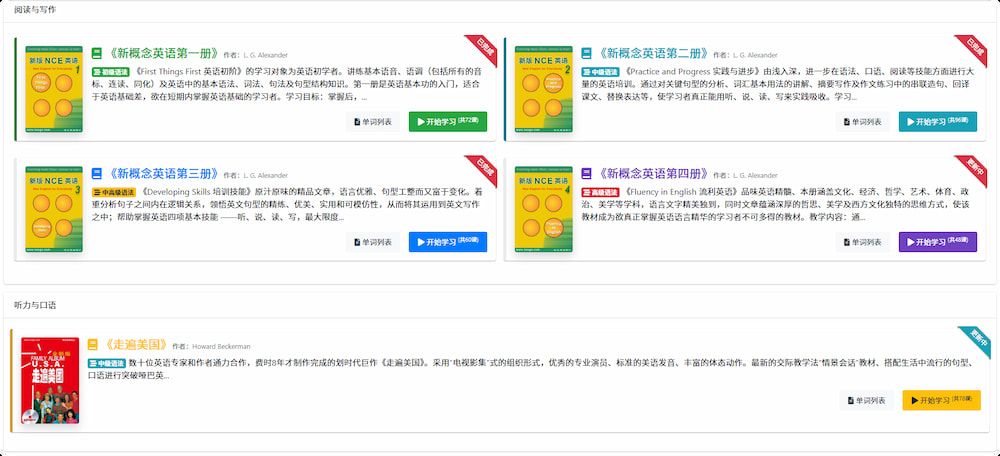The image size is (1000, 456).
Task: Click the 初级语法 tag on 新概念英语第一册
Action: point(111,73)
